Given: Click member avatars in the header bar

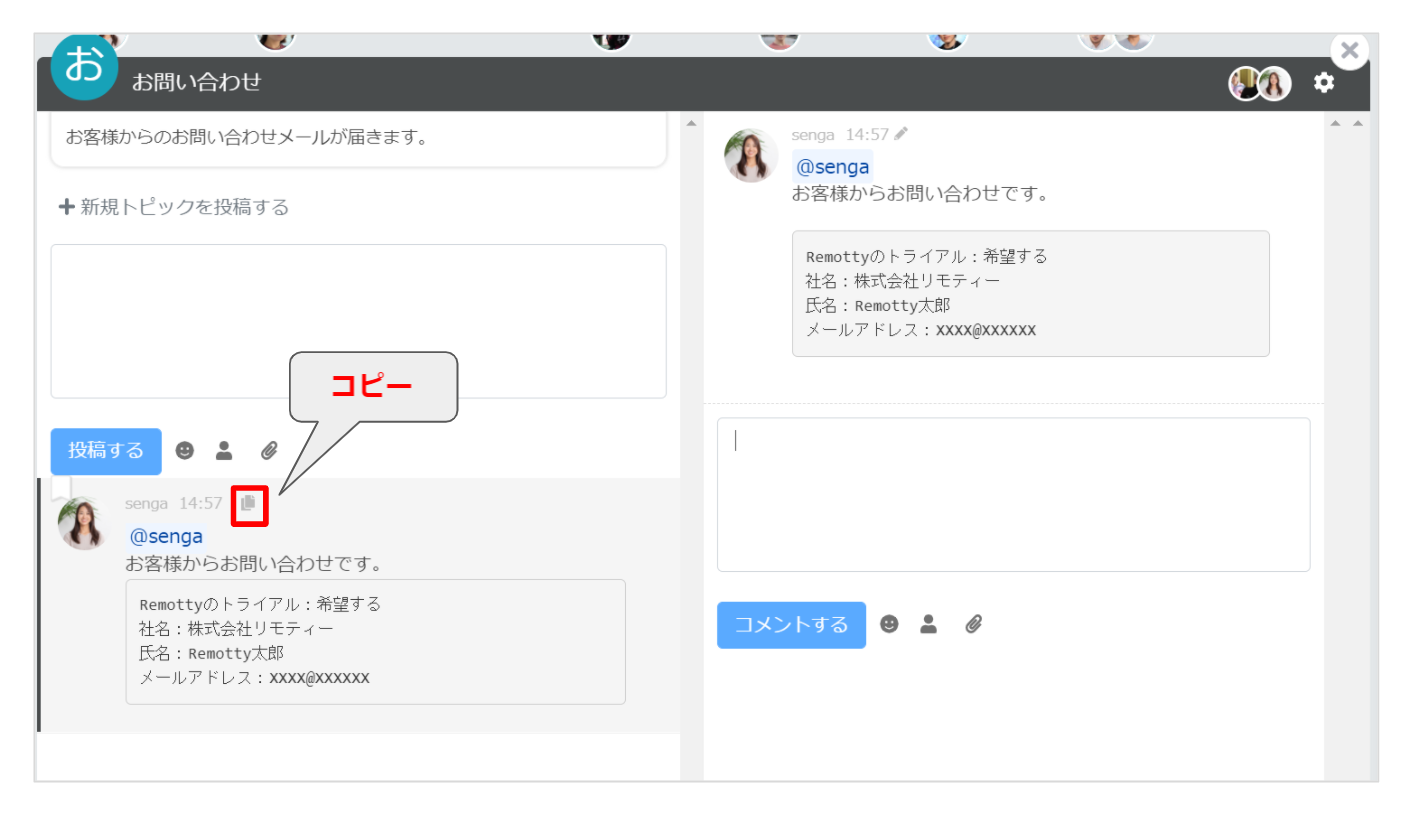Looking at the screenshot, I should (x=1260, y=84).
